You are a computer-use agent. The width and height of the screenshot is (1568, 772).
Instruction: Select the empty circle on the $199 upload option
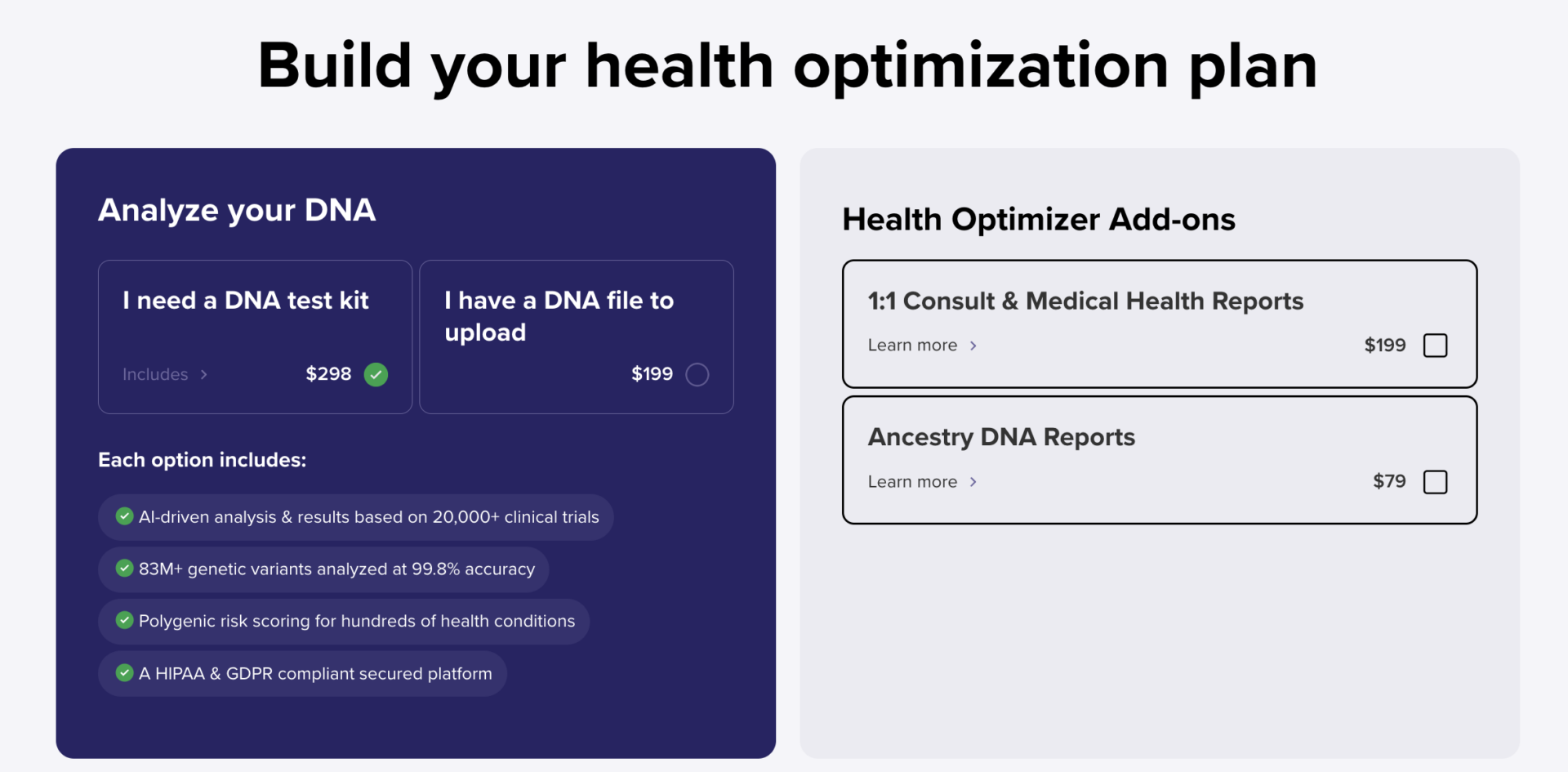697,374
